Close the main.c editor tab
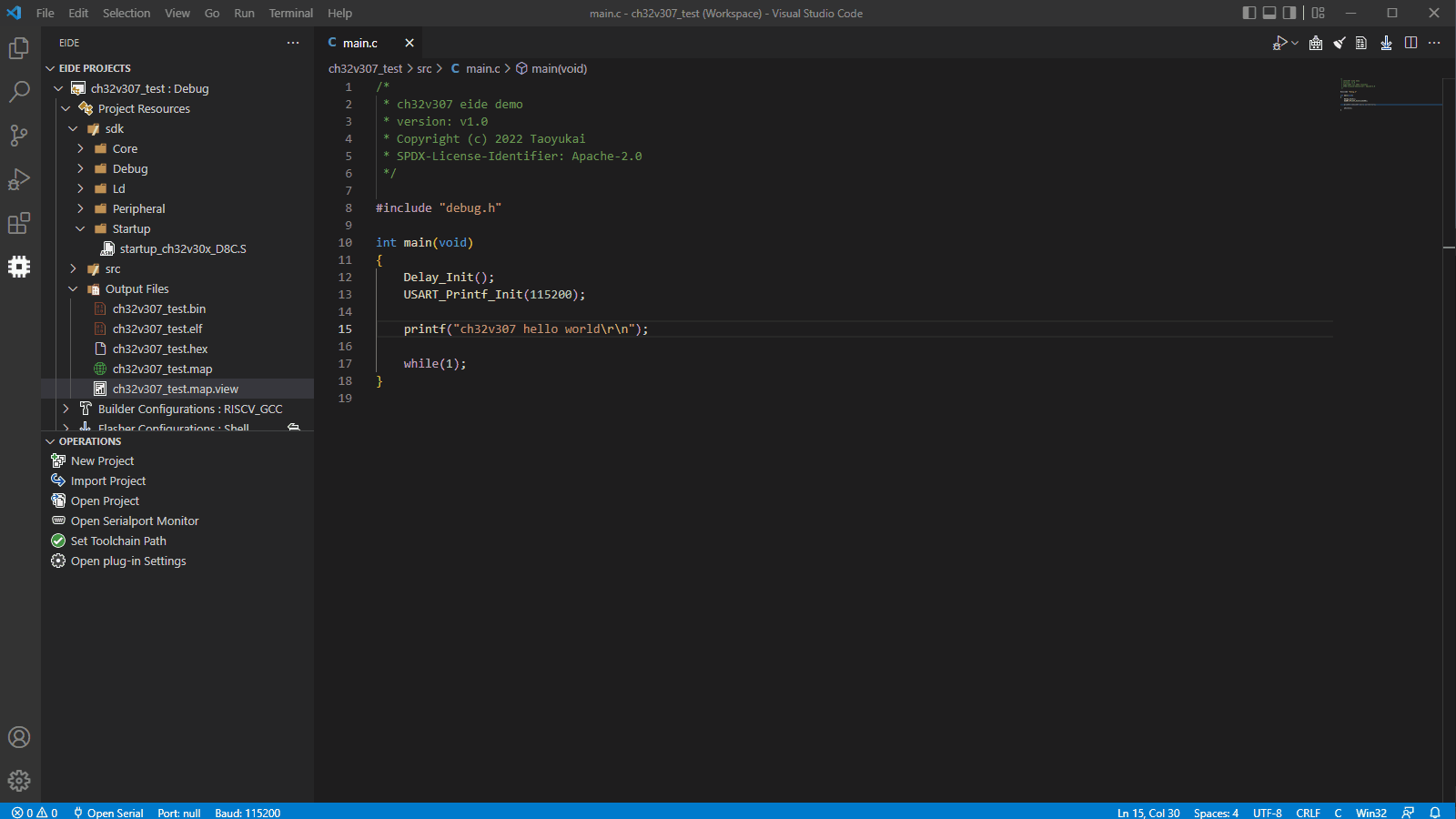The width and height of the screenshot is (1456, 819). (x=409, y=43)
